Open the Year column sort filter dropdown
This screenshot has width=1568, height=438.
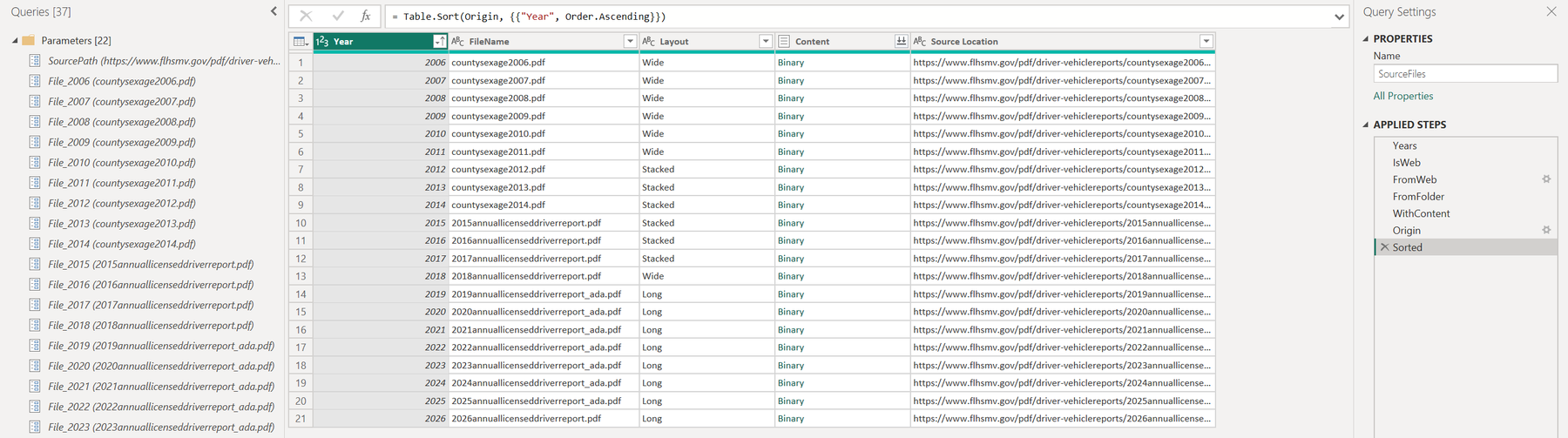coord(440,41)
